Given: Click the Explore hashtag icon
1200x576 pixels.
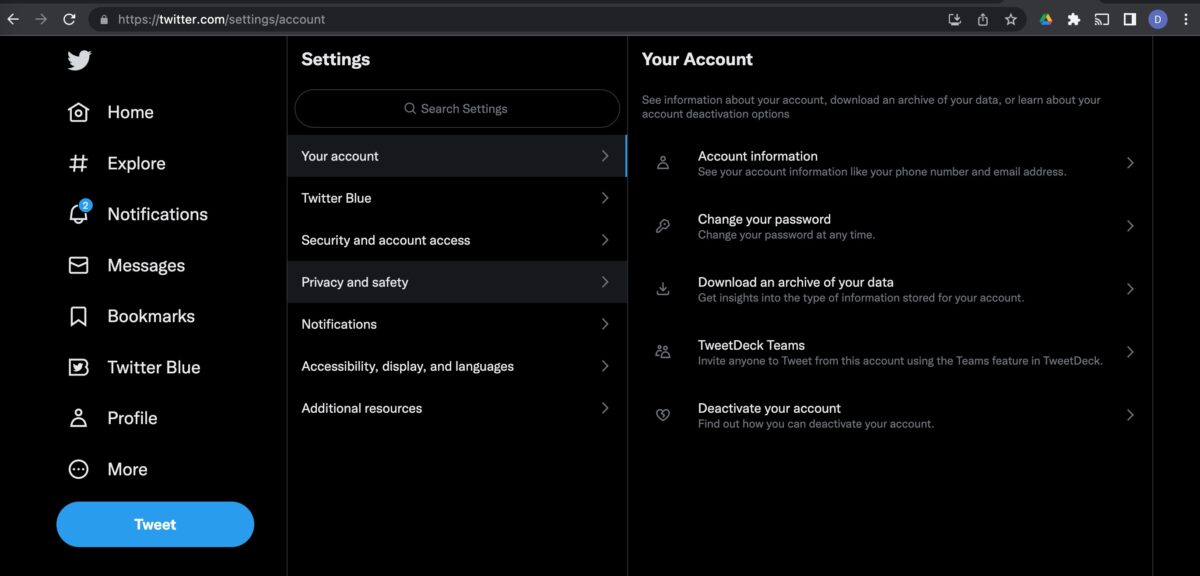Looking at the screenshot, I should (78, 163).
